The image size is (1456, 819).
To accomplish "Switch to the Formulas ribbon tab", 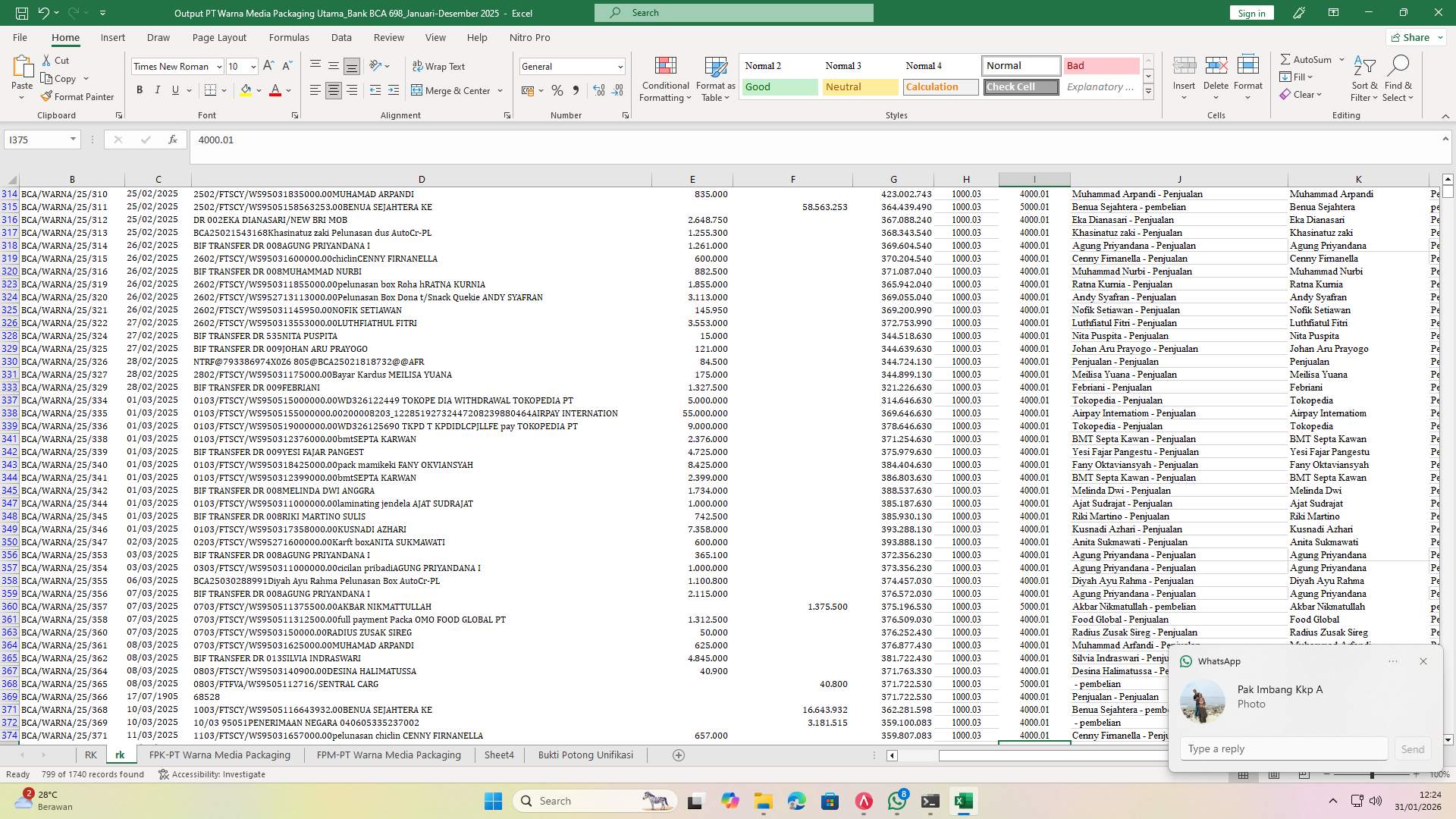I will [289, 37].
